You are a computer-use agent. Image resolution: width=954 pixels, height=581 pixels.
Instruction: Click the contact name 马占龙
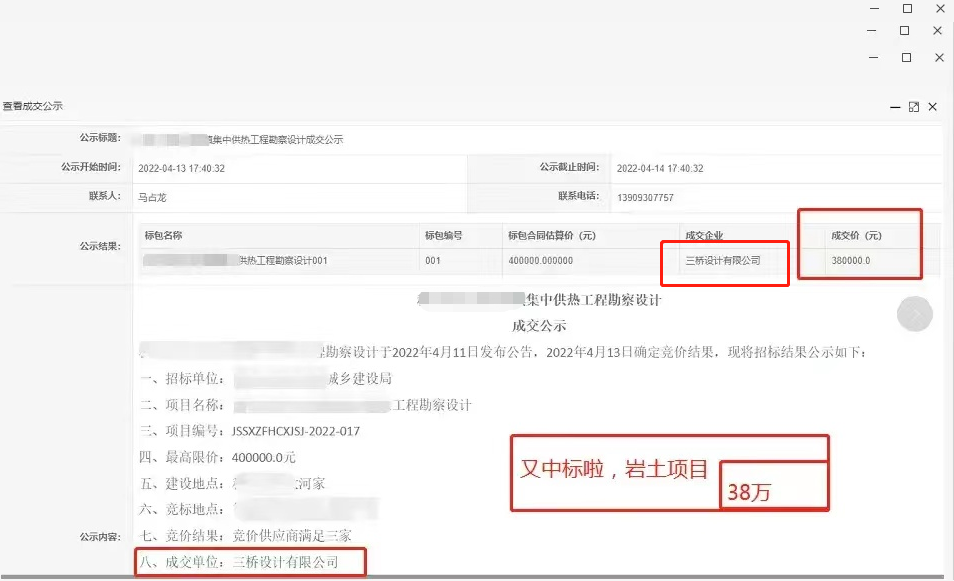(x=152, y=198)
